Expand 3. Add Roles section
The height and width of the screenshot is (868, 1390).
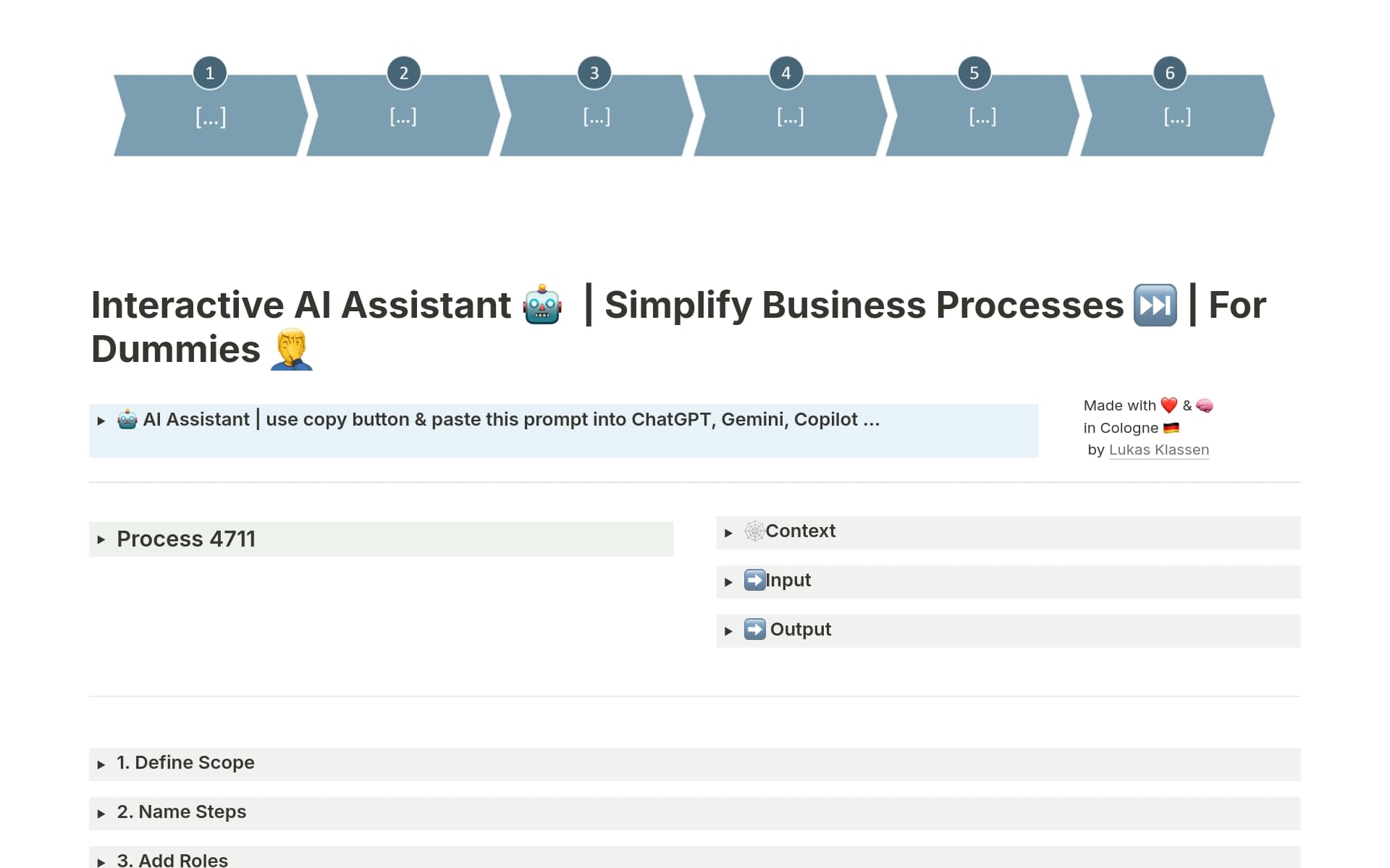point(101,861)
